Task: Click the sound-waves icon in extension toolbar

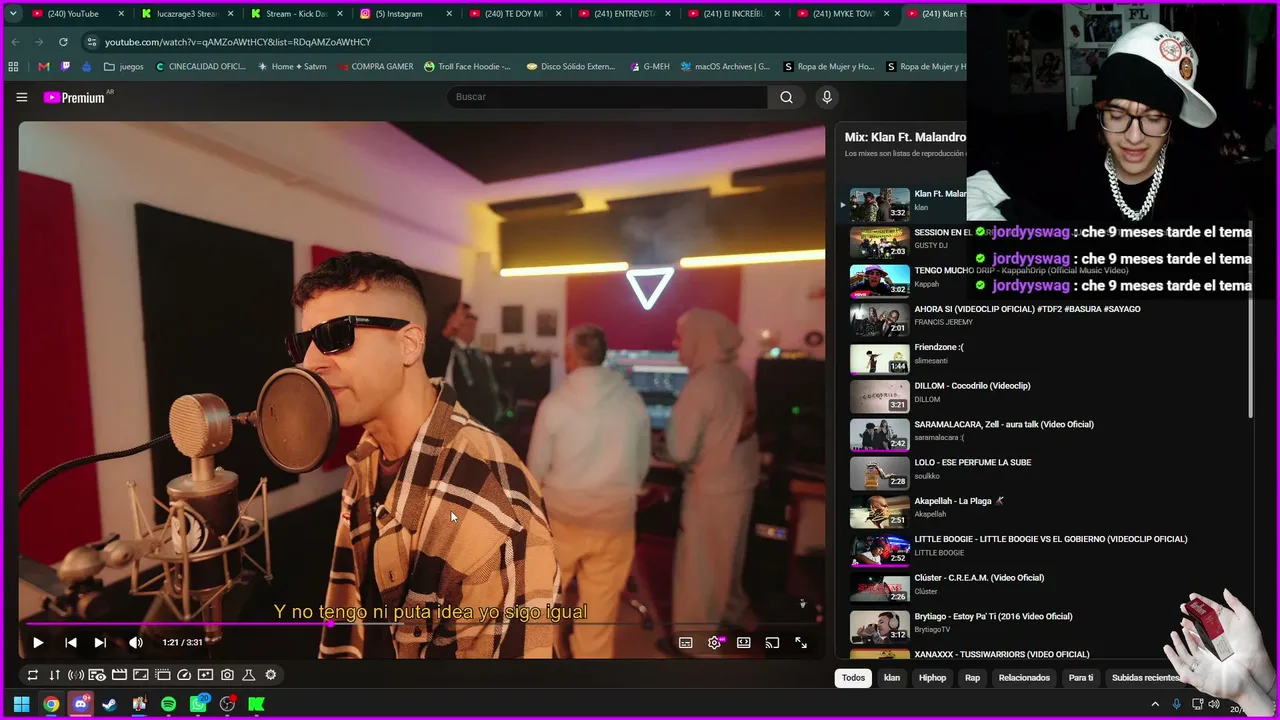Action: [x=76, y=675]
